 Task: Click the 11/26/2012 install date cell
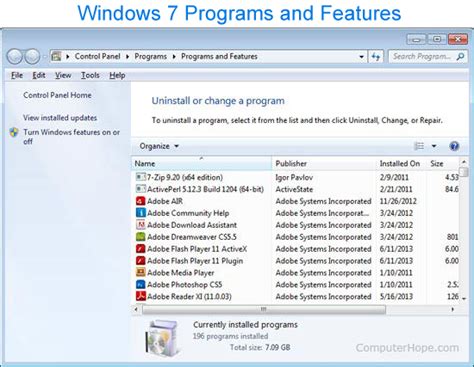[398, 201]
